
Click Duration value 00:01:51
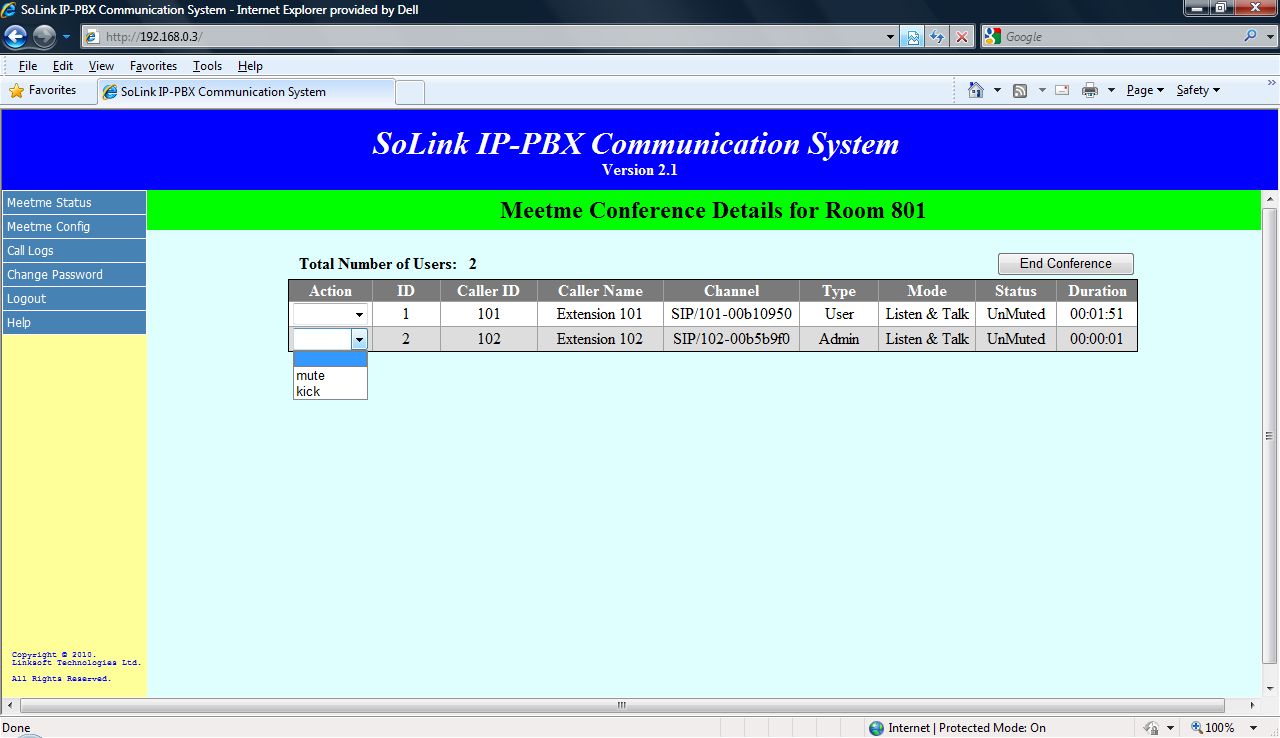pyautogui.click(x=1096, y=314)
